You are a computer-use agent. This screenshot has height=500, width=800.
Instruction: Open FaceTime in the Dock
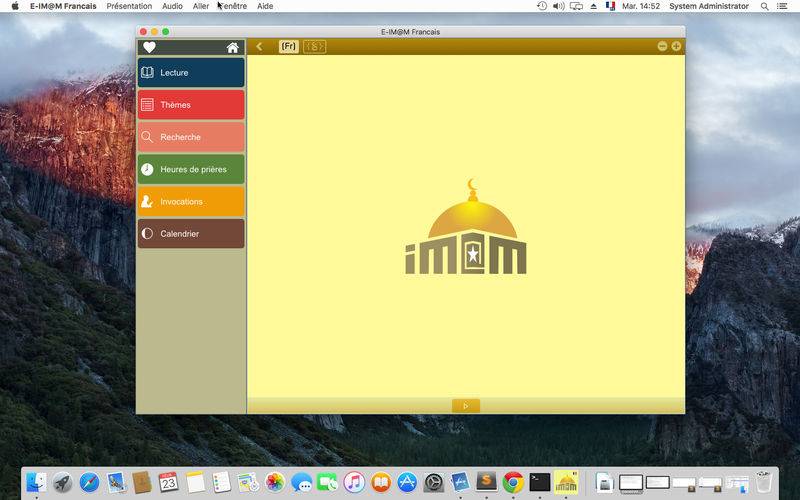(x=328, y=482)
